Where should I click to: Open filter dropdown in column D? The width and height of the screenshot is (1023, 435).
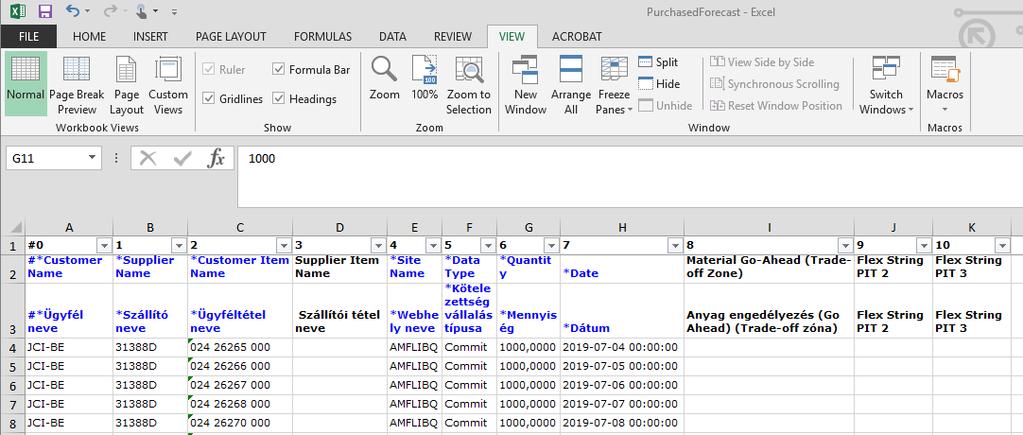pos(378,245)
